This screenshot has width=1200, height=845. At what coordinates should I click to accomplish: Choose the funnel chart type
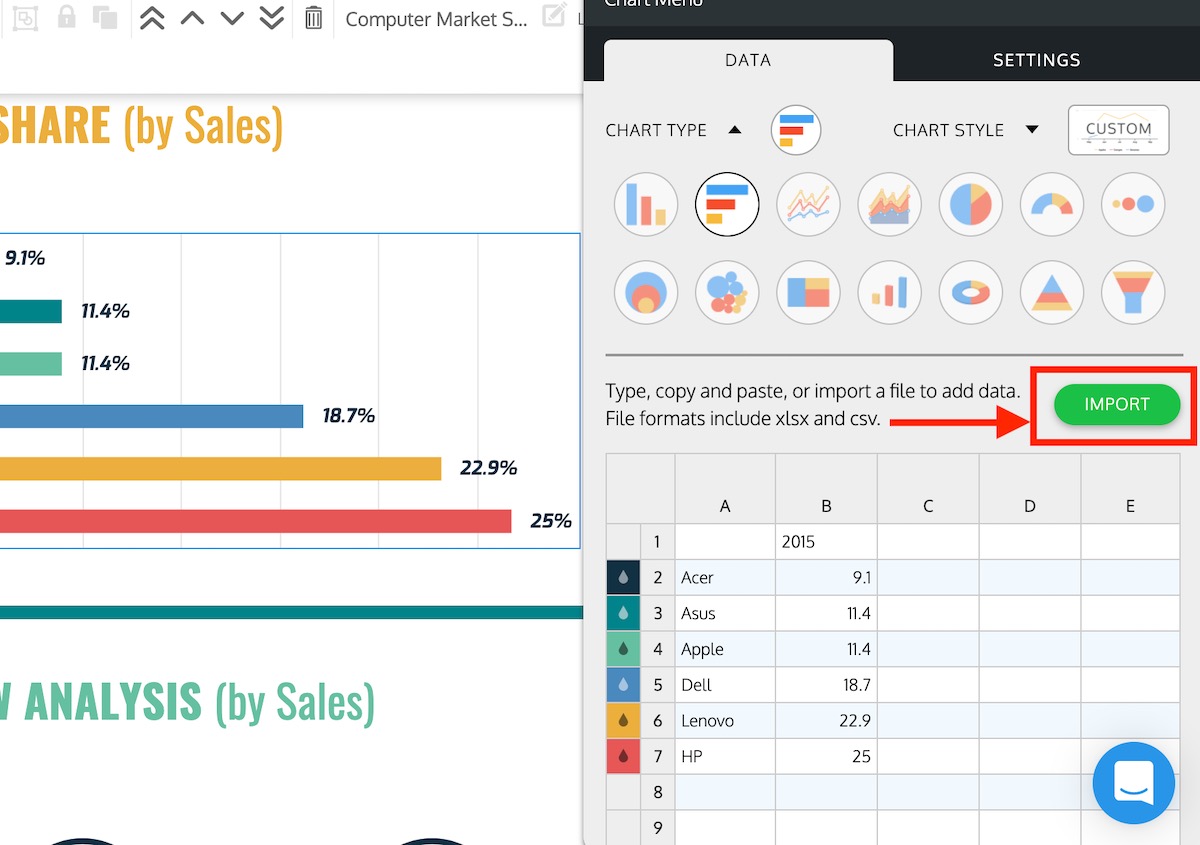[1133, 292]
